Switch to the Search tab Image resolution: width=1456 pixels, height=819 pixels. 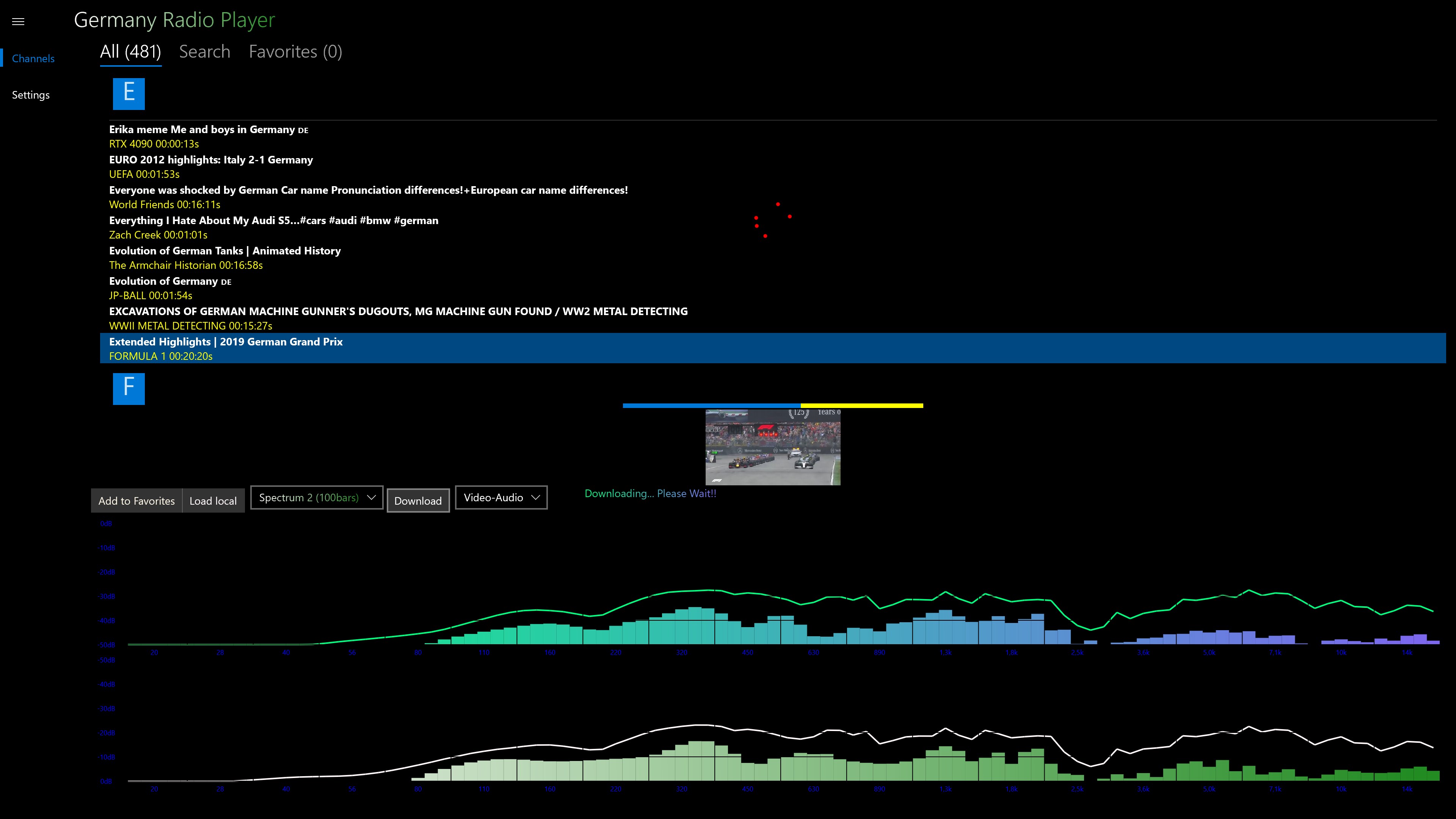pyautogui.click(x=205, y=52)
